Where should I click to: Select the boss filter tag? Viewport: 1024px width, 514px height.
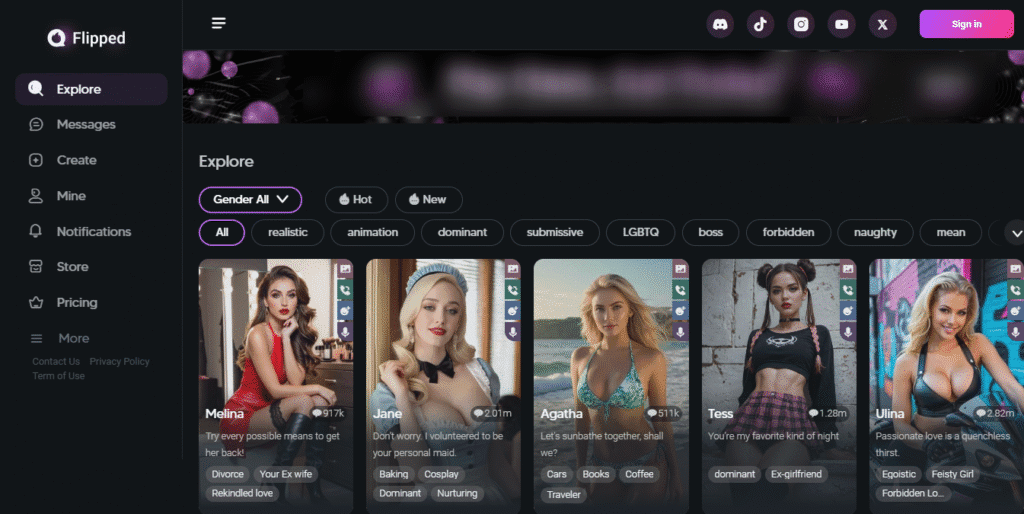tap(711, 233)
